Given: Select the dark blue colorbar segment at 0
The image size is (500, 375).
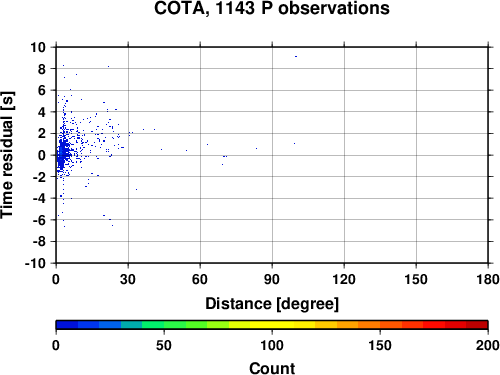Looking at the screenshot, I should pos(67,325).
